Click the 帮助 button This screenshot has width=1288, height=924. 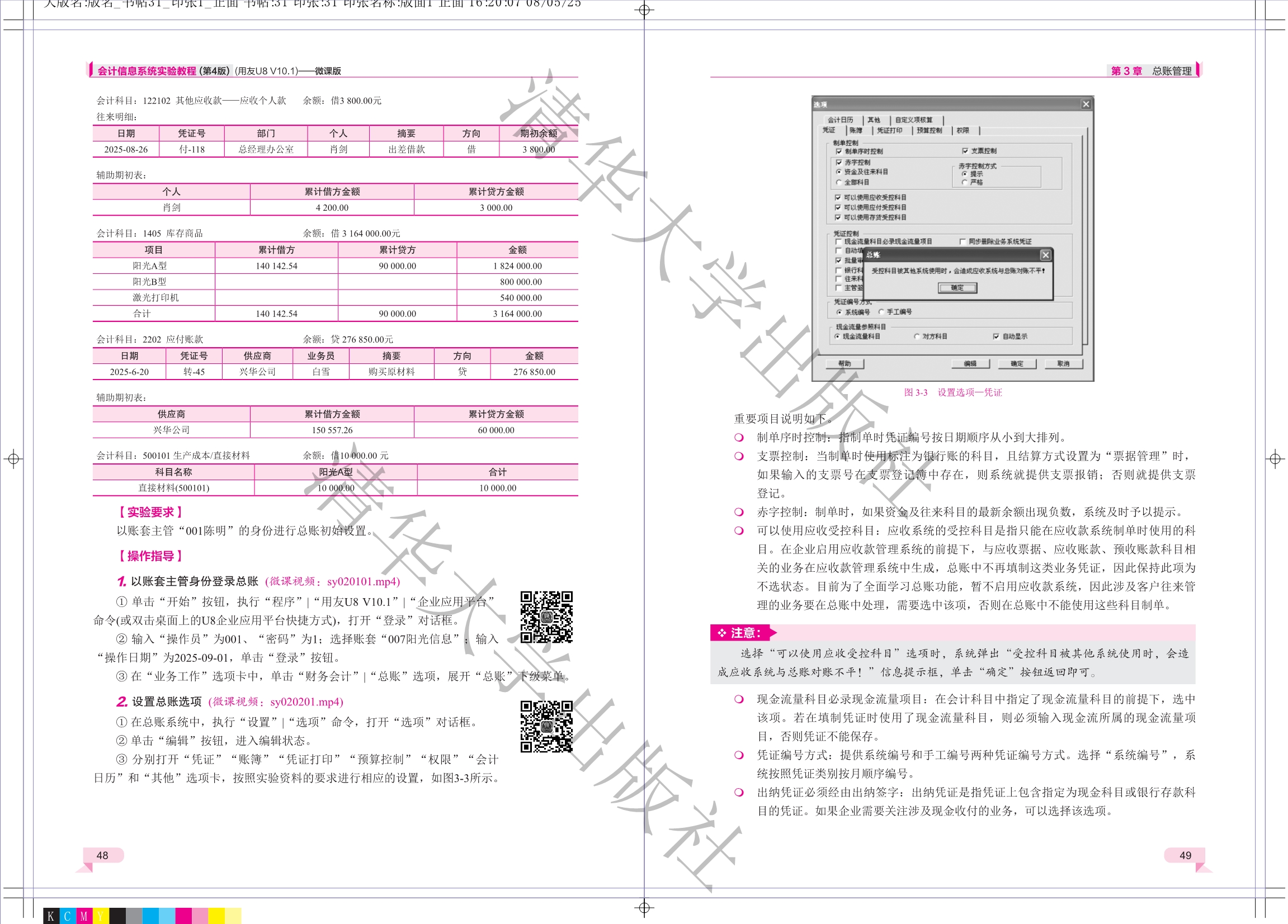[844, 364]
